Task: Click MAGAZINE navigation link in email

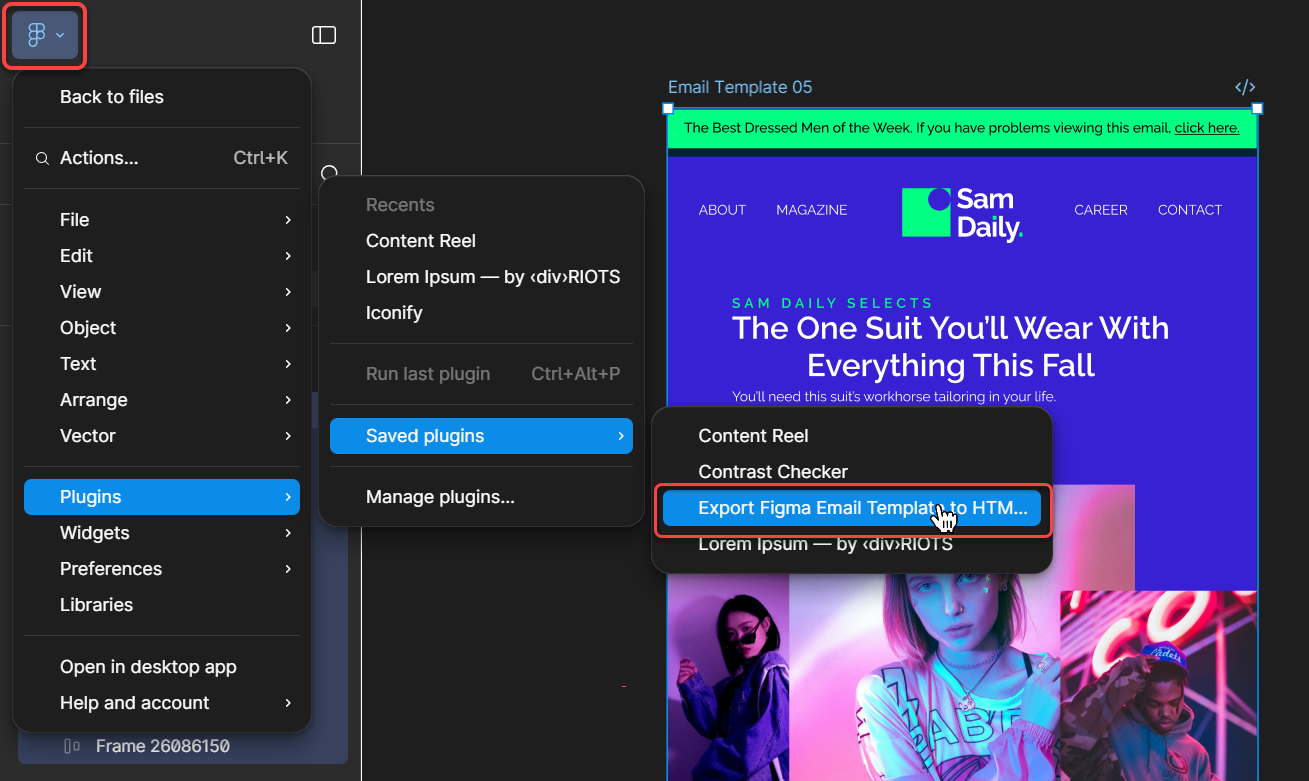Action: click(811, 210)
